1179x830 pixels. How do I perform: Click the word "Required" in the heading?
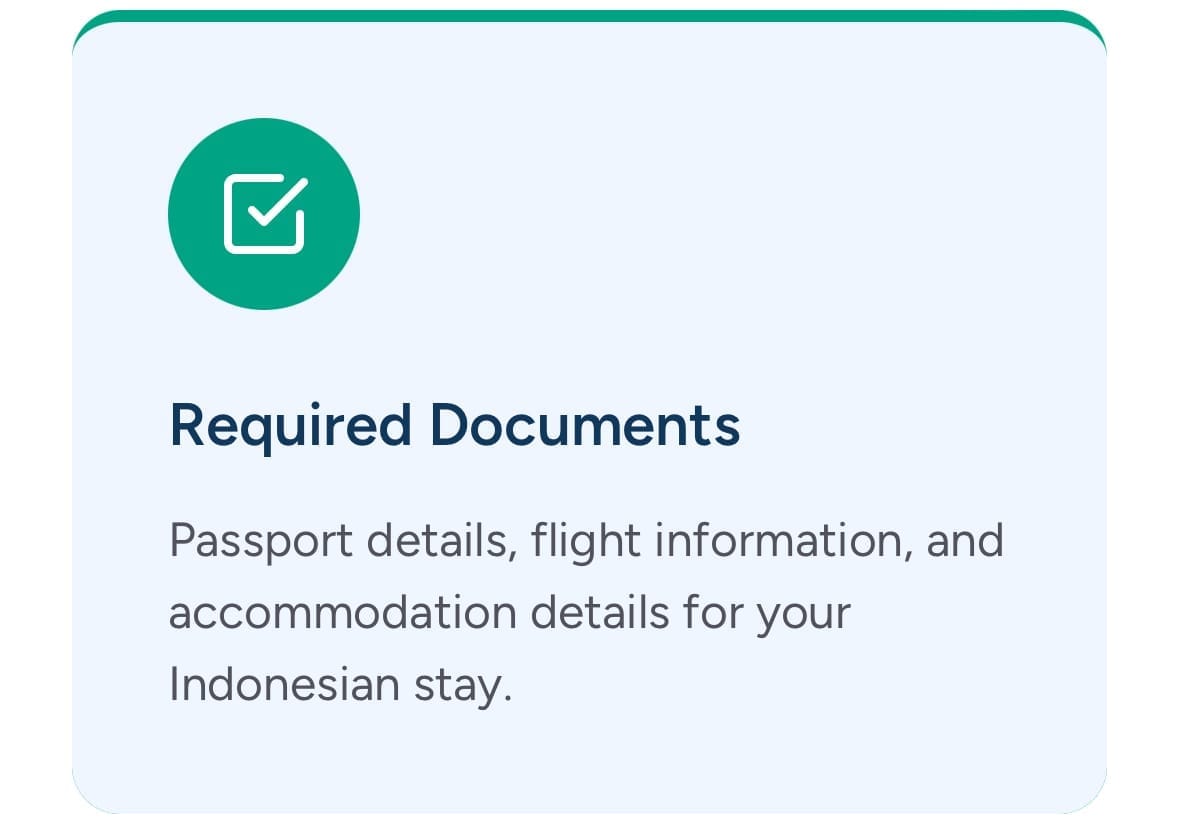290,424
